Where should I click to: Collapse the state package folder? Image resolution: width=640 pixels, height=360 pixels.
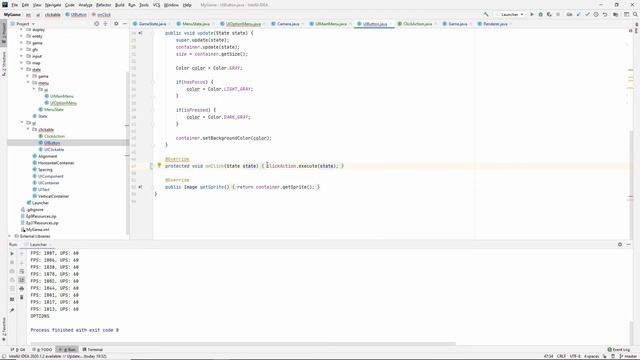coord(22,69)
